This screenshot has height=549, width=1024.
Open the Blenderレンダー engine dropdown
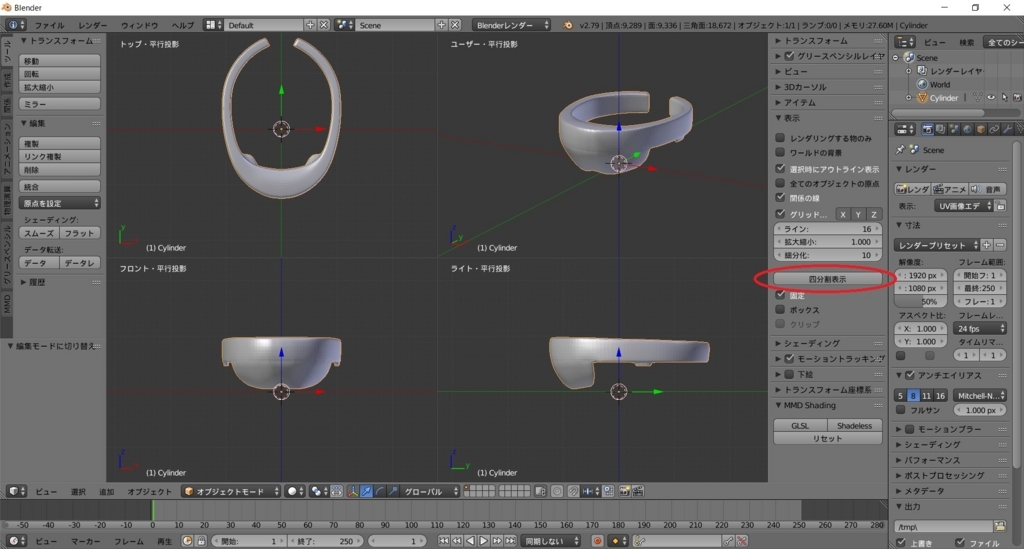[511, 25]
